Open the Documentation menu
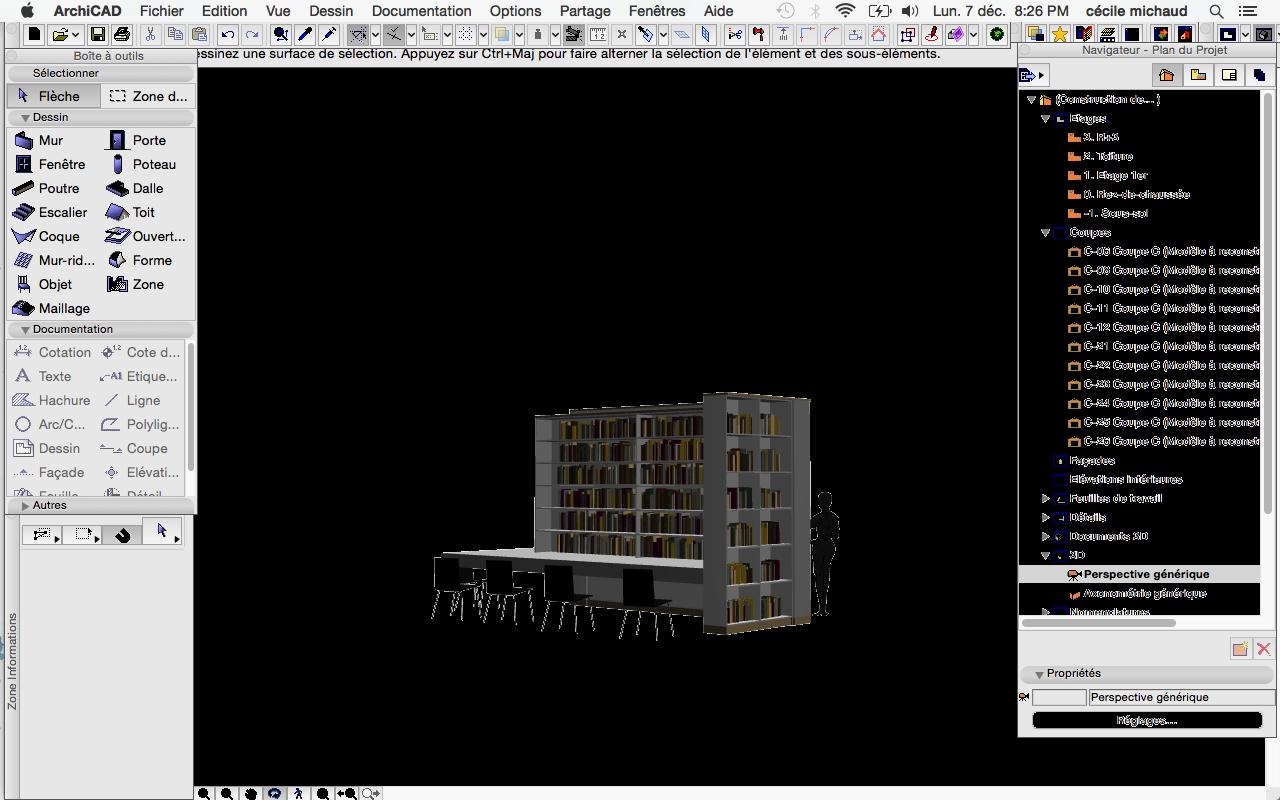Viewport: 1280px width, 800px height. coord(421,11)
